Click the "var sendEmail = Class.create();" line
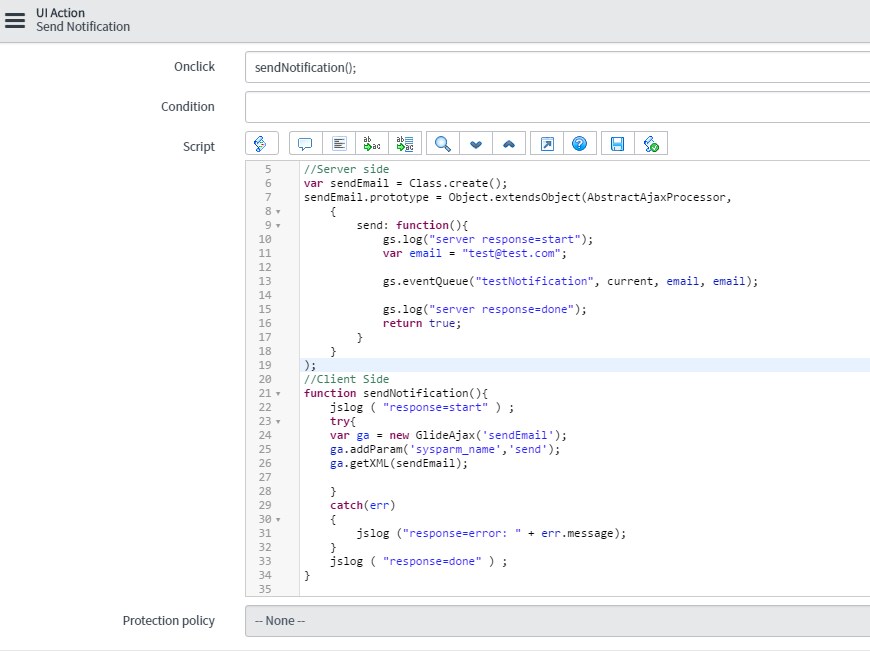The width and height of the screenshot is (870, 652). pos(406,183)
